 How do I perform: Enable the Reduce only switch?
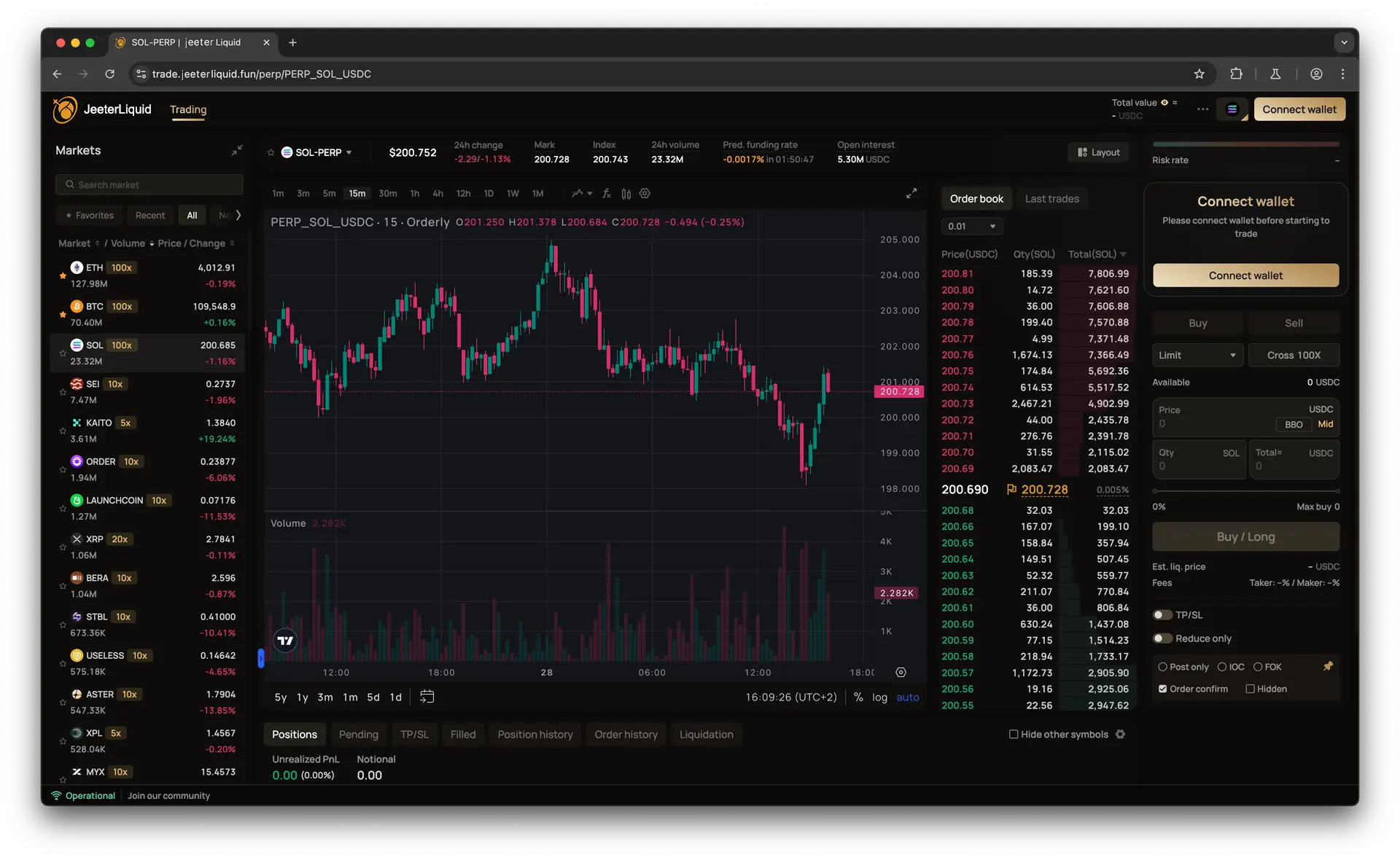click(1162, 638)
